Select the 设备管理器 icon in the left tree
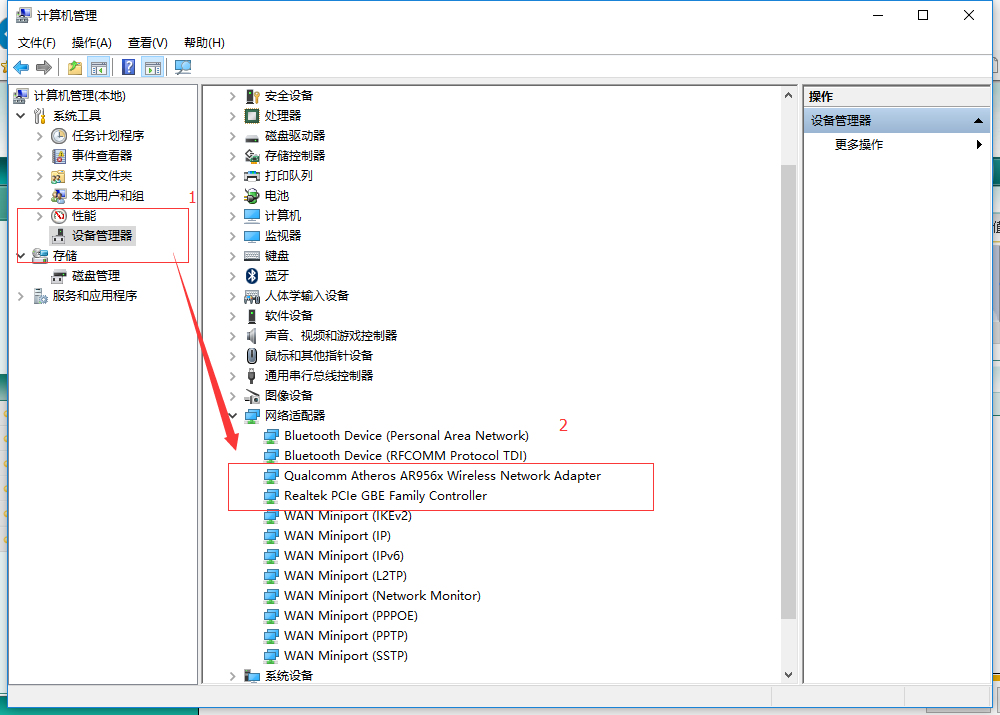This screenshot has height=715, width=1000. (57, 235)
